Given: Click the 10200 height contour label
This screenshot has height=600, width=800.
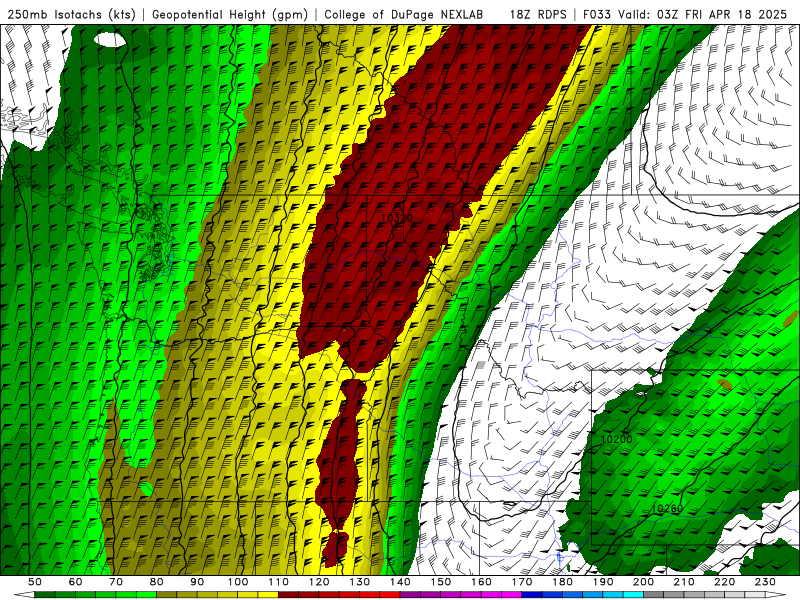Looking at the screenshot, I should pyautogui.click(x=616, y=439).
